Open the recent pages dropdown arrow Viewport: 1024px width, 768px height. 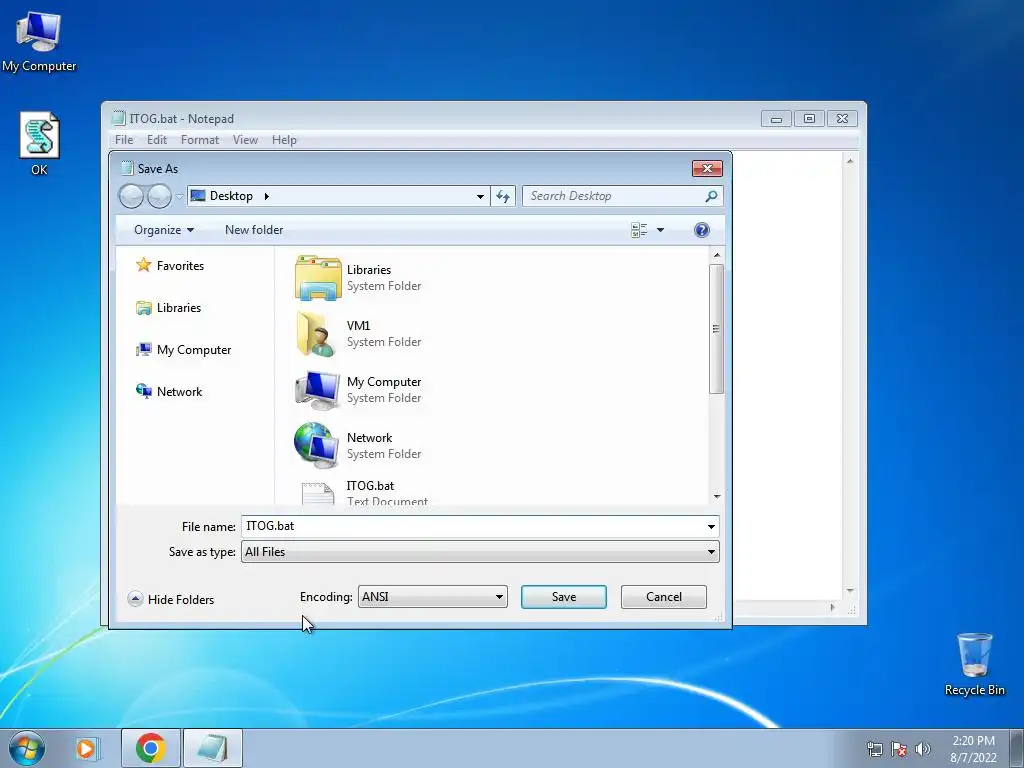pyautogui.click(x=180, y=196)
